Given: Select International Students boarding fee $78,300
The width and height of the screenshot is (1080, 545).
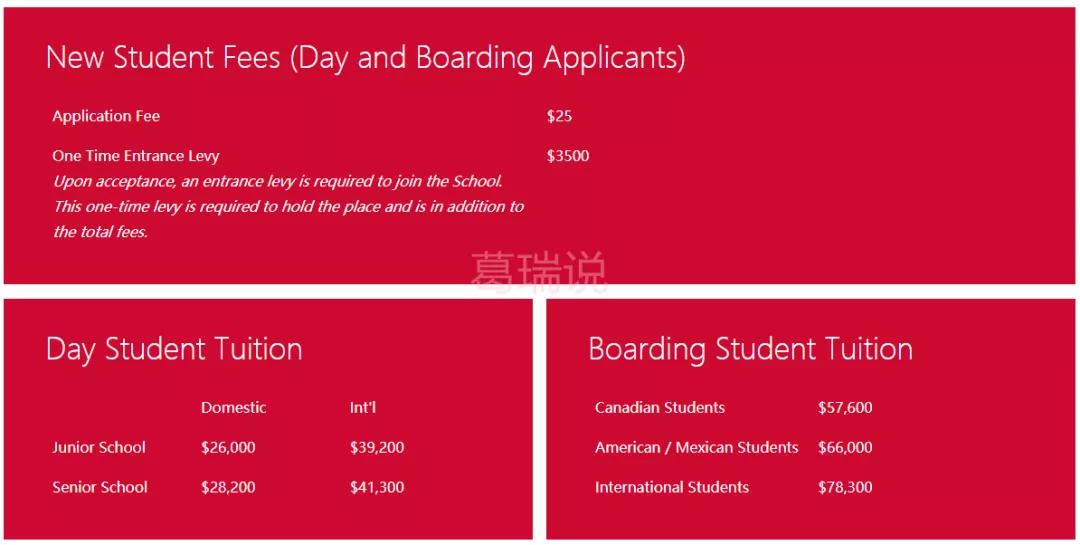Looking at the screenshot, I should click(845, 488).
